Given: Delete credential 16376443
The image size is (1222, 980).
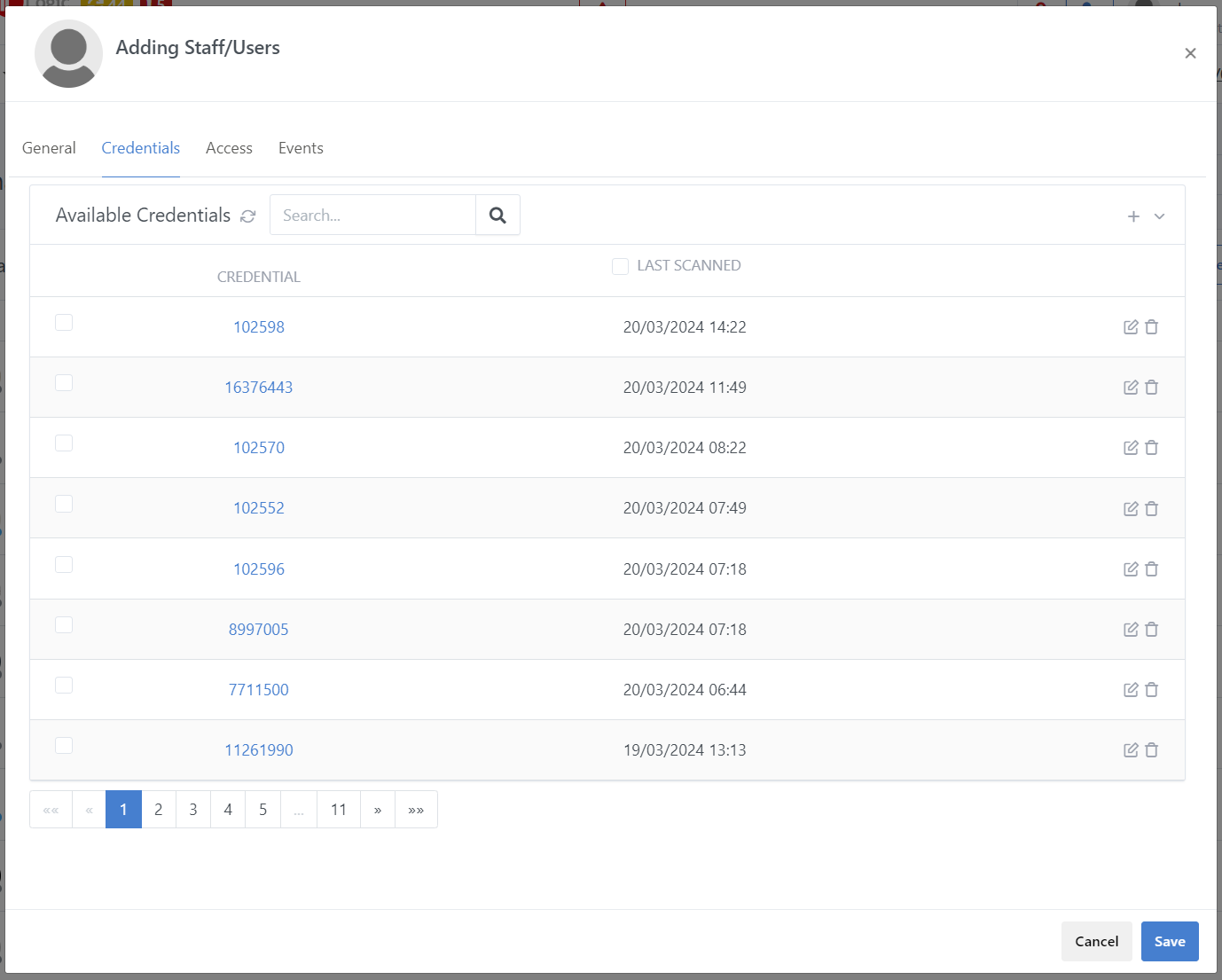Looking at the screenshot, I should pos(1152,388).
